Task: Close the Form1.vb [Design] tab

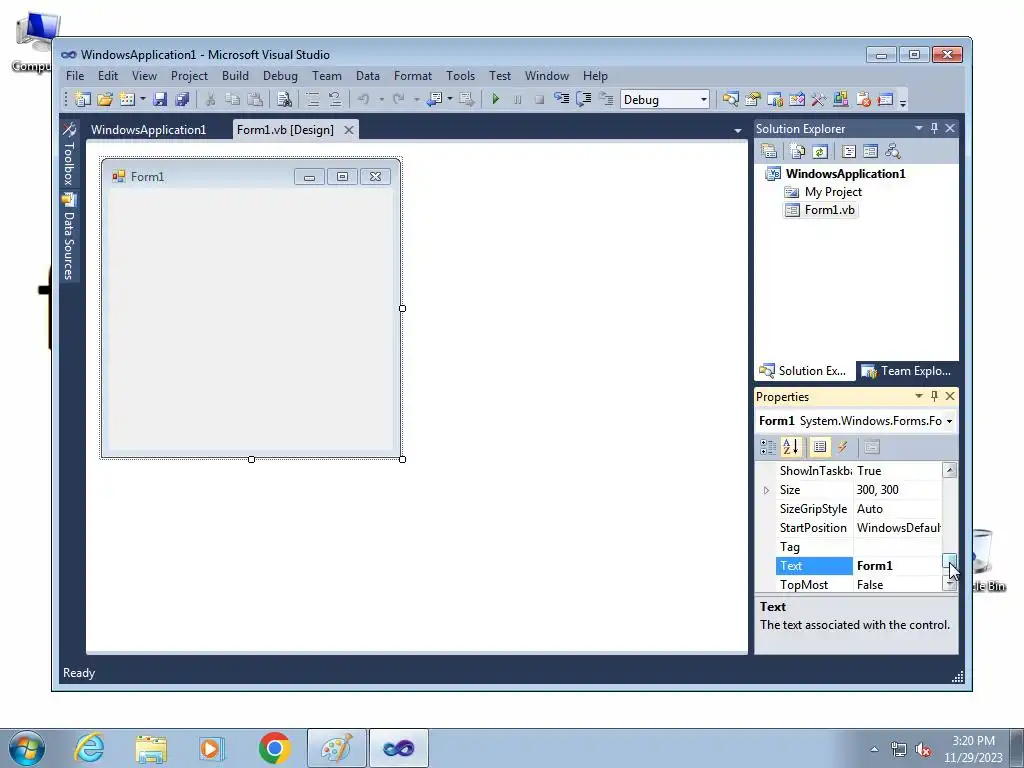Action: [x=349, y=130]
